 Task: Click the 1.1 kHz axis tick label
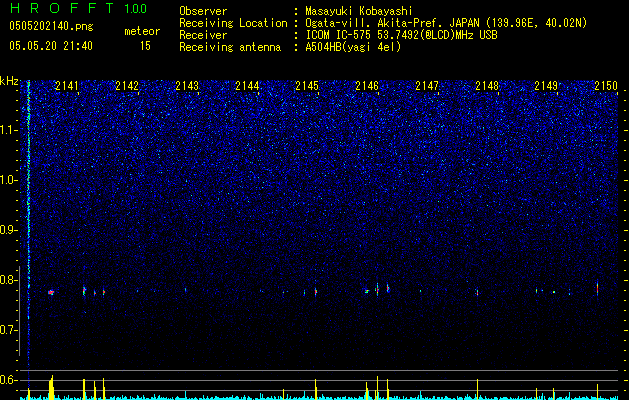pyautogui.click(x=9, y=130)
